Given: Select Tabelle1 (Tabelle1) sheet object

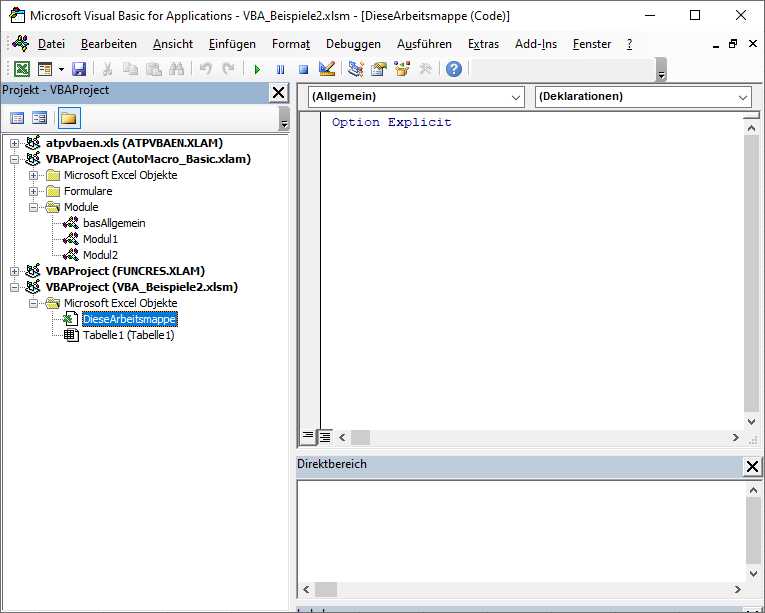Looking at the screenshot, I should (x=128, y=335).
